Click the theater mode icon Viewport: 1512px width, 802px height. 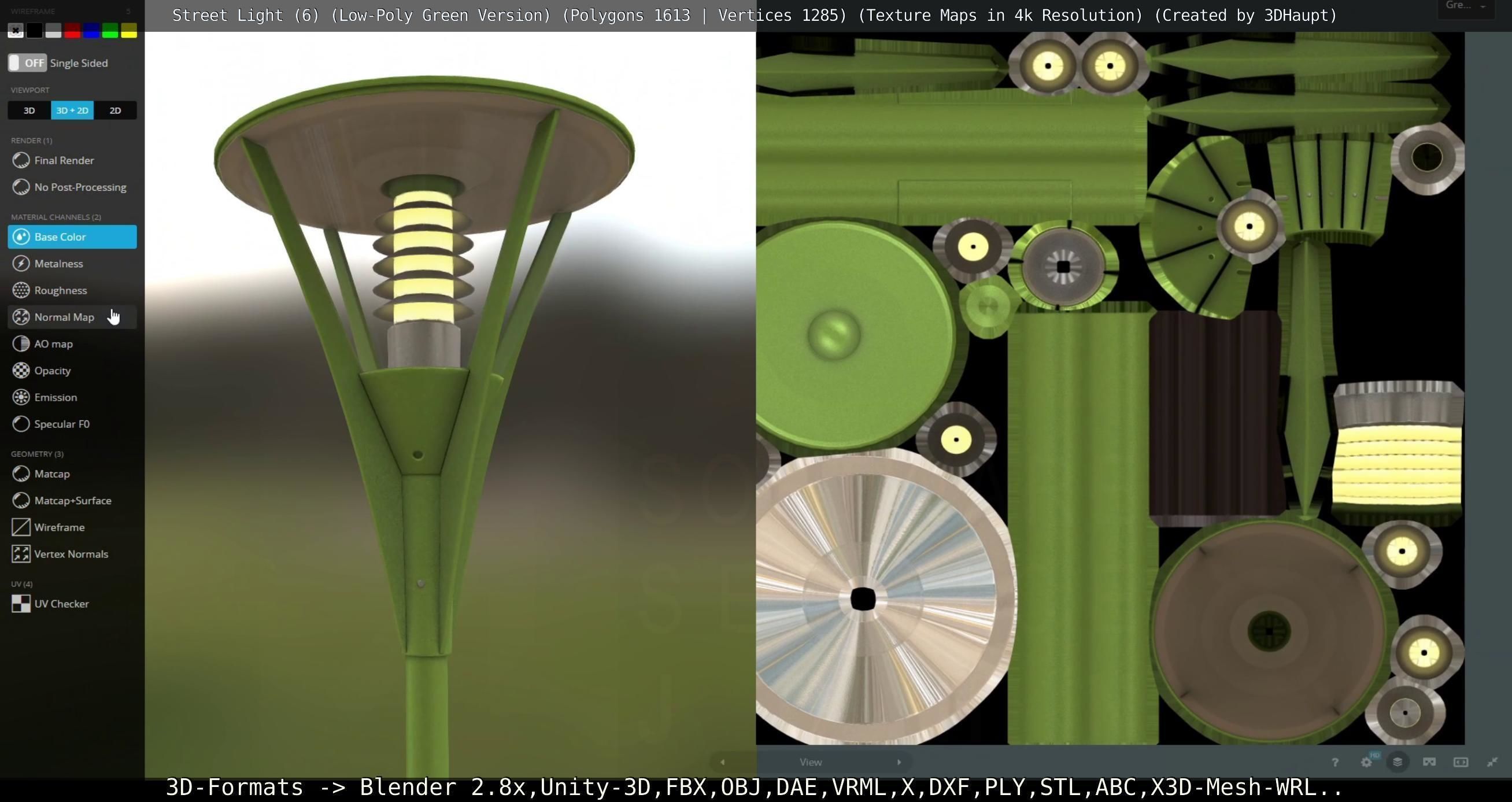click(1461, 762)
